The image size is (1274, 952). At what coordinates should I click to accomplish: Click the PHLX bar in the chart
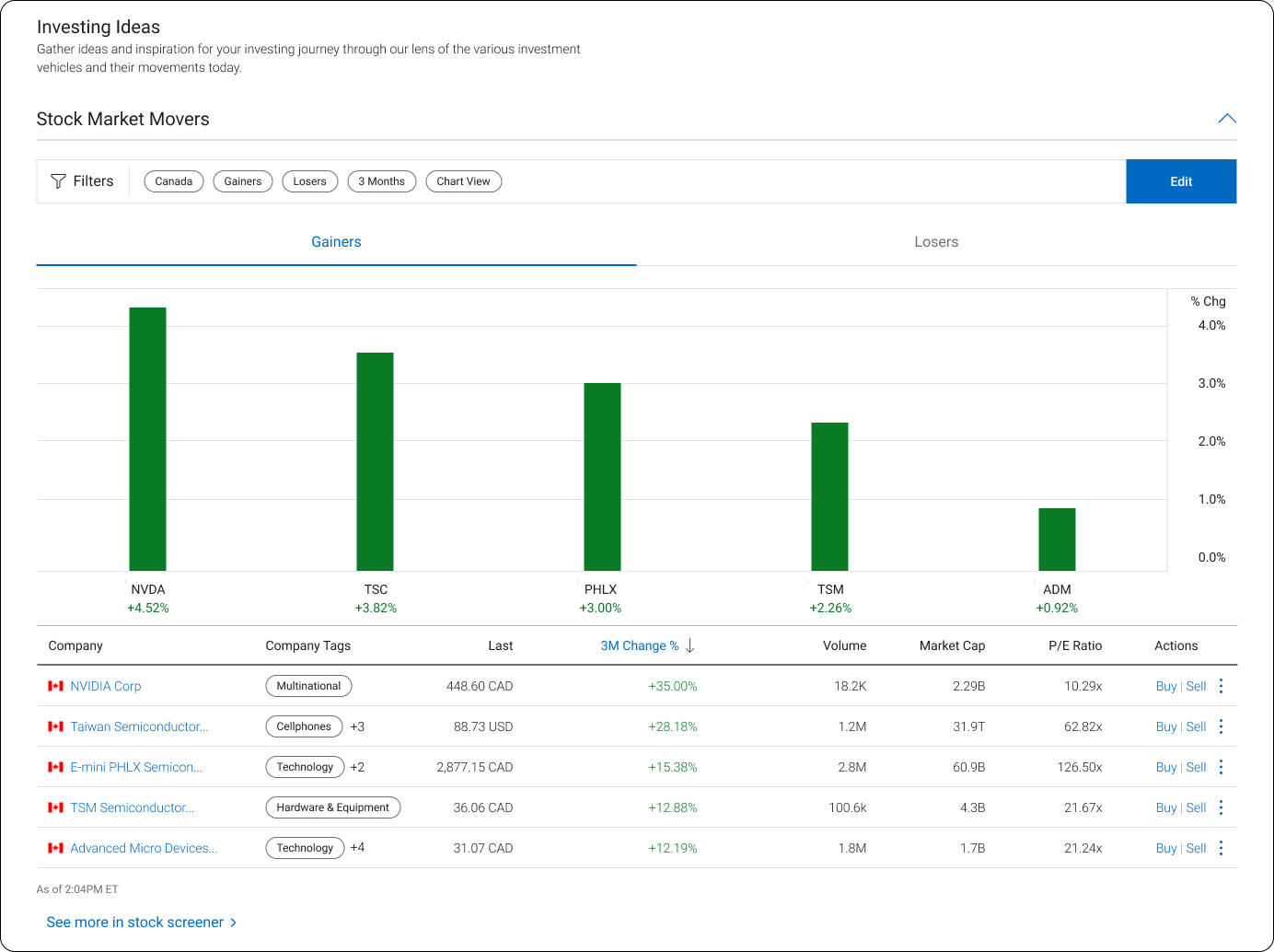click(x=602, y=477)
